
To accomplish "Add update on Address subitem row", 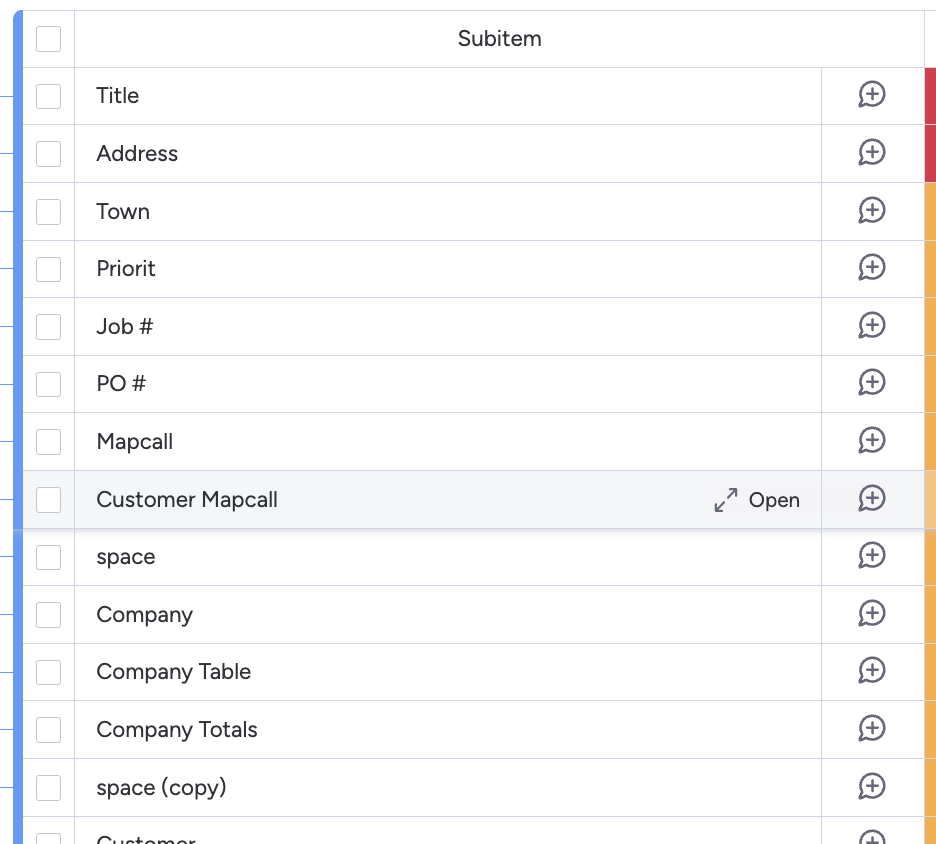I will pyautogui.click(x=872, y=153).
